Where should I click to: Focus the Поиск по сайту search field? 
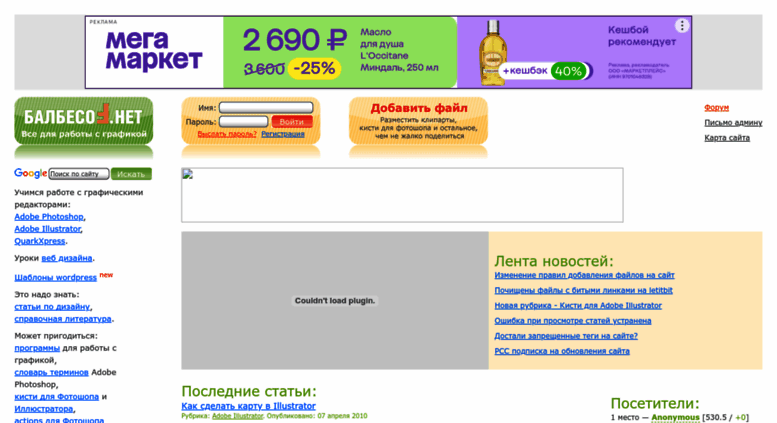[x=79, y=174]
